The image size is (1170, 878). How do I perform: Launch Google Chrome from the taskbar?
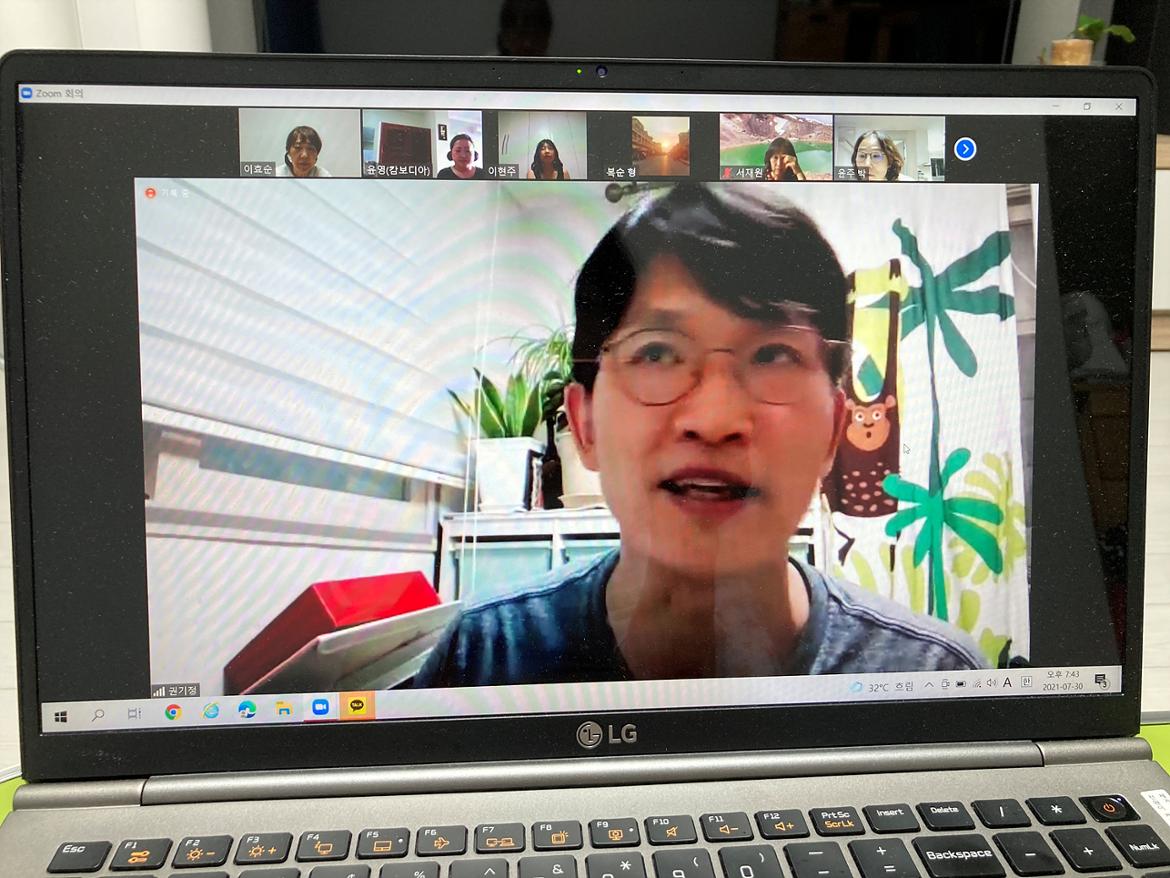pyautogui.click(x=171, y=712)
